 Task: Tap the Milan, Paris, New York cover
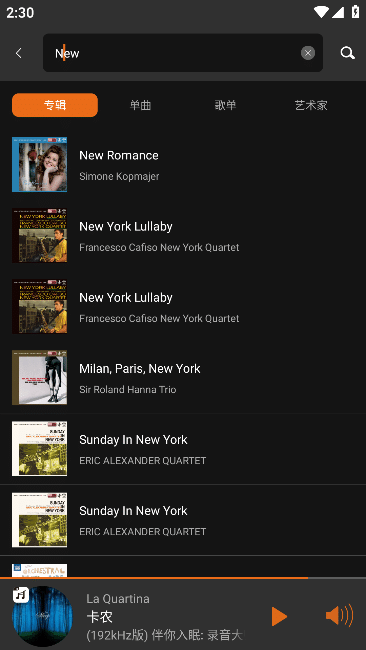pyautogui.click(x=39, y=378)
